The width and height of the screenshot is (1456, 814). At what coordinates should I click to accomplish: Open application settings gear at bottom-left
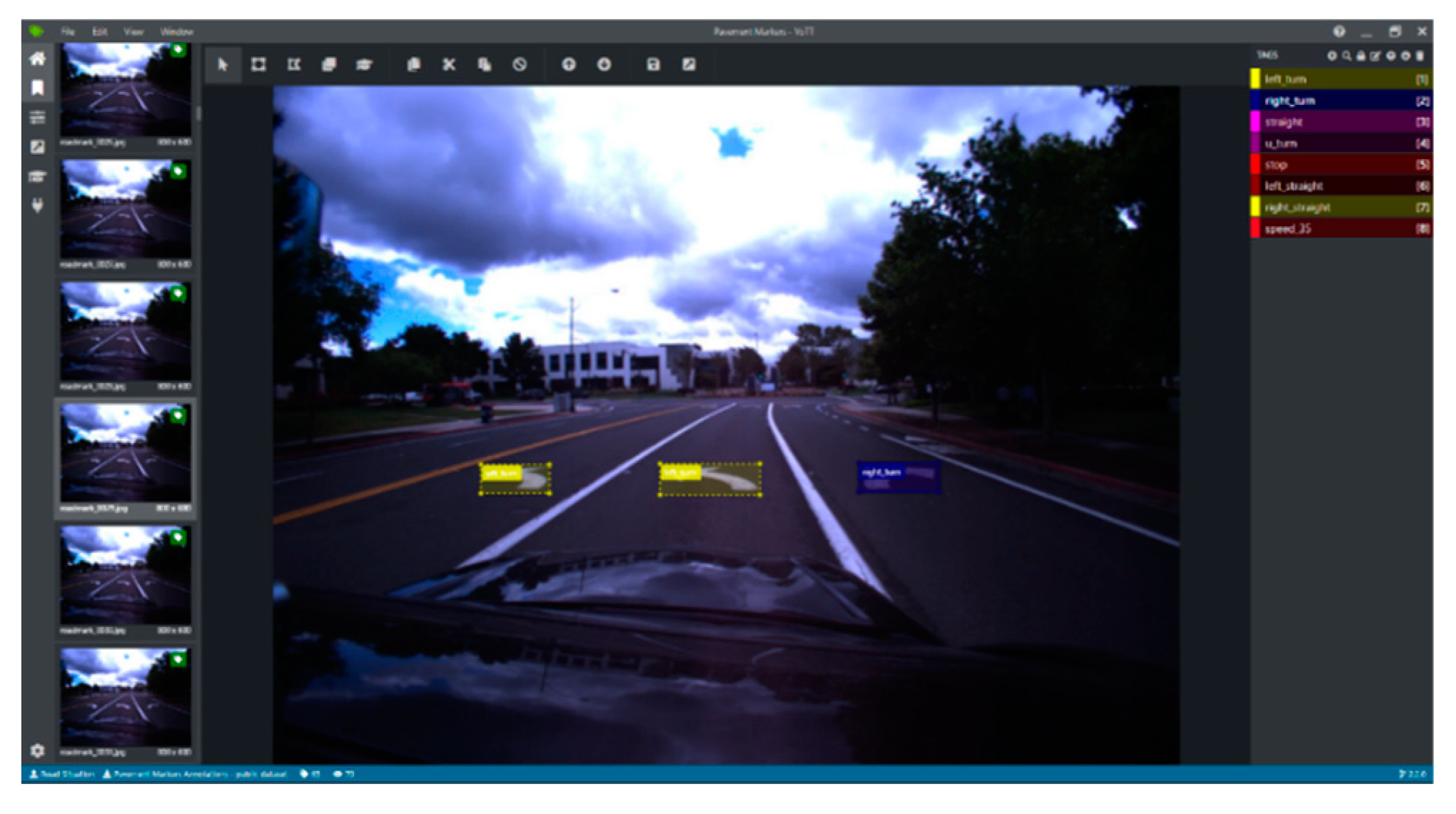[38, 751]
